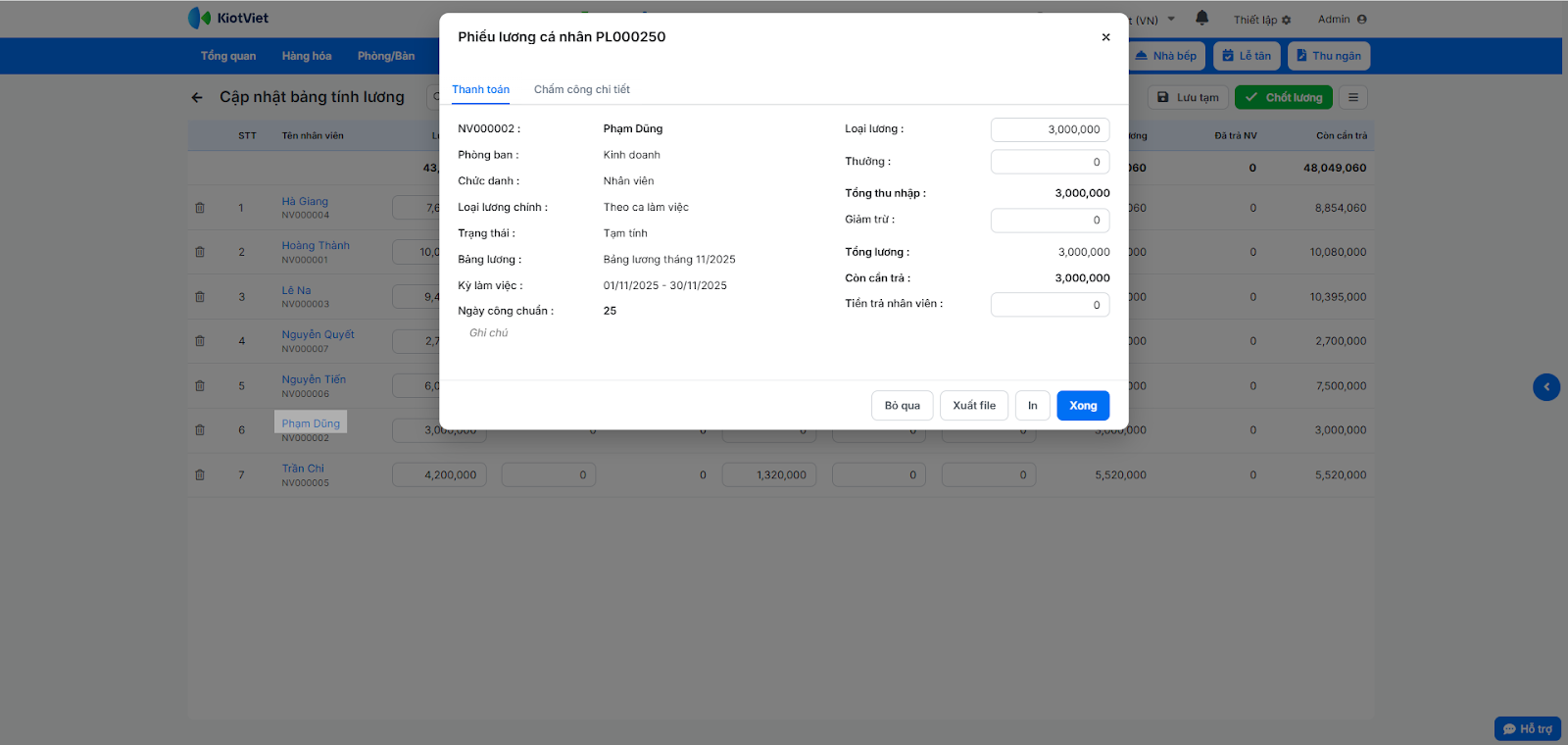
Task: Open employee link Nguyễn Tiến
Action: point(314,380)
